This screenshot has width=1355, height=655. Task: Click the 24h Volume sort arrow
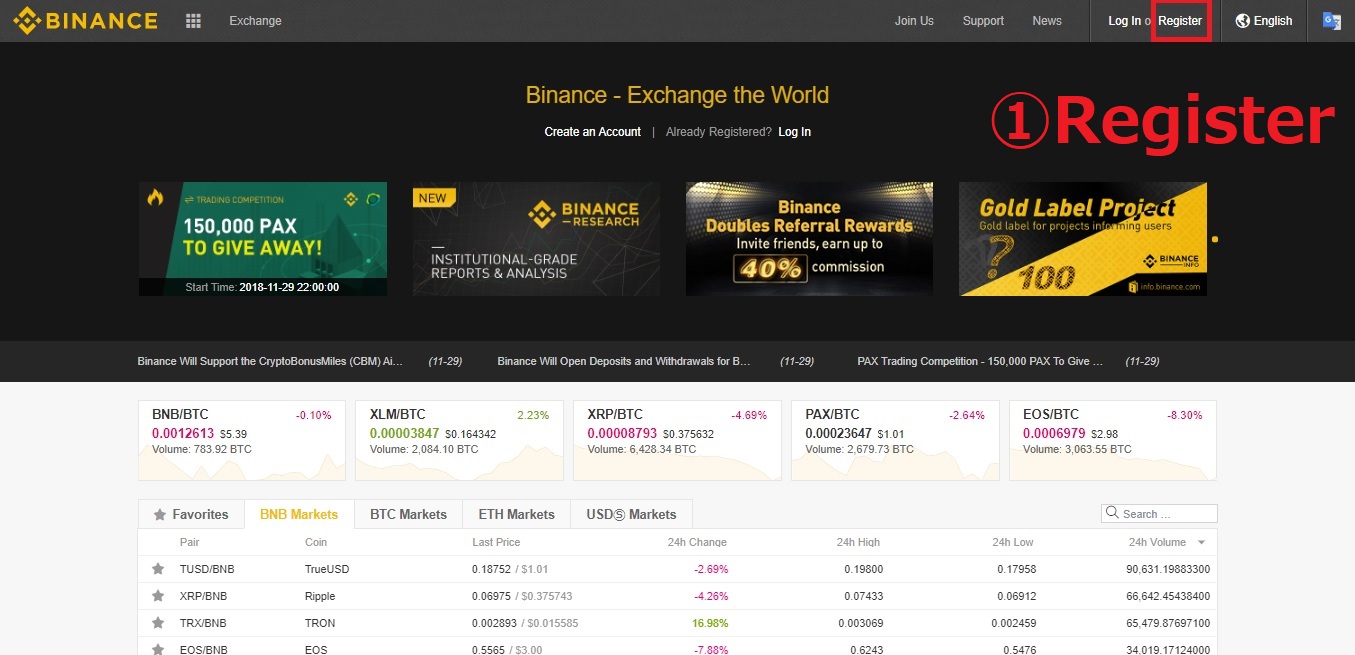point(1201,542)
